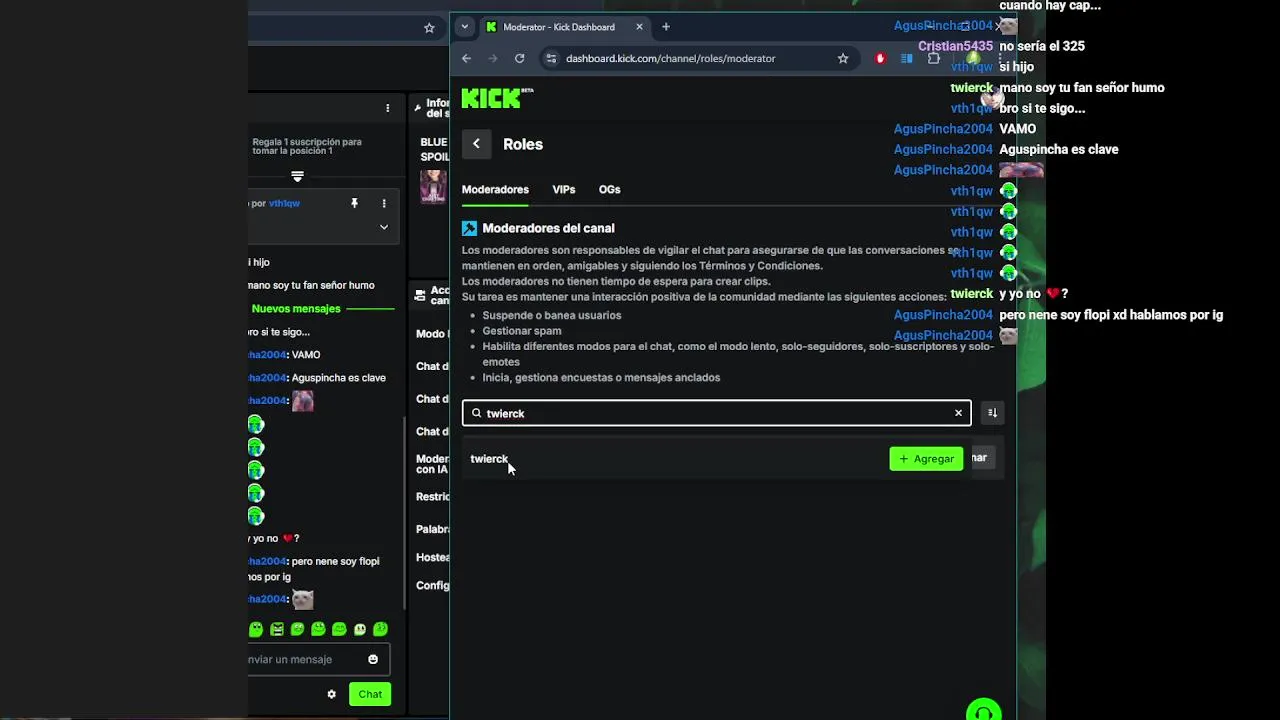This screenshot has width=1280, height=720.
Task: Click the browser back arrow
Action: click(466, 58)
